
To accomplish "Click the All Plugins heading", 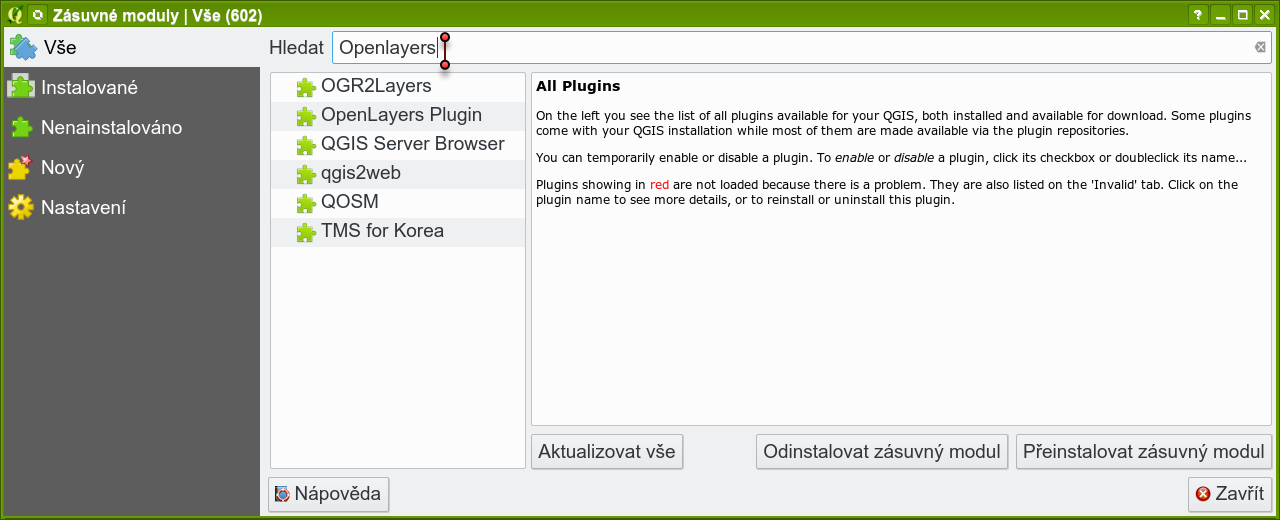I will tap(578, 86).
